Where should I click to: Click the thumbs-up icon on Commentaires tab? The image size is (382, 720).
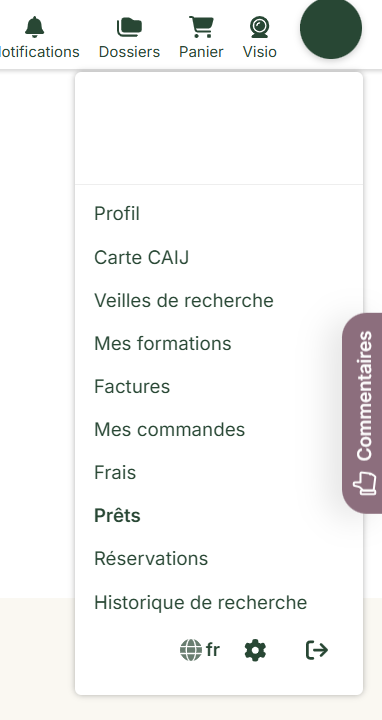[365, 484]
